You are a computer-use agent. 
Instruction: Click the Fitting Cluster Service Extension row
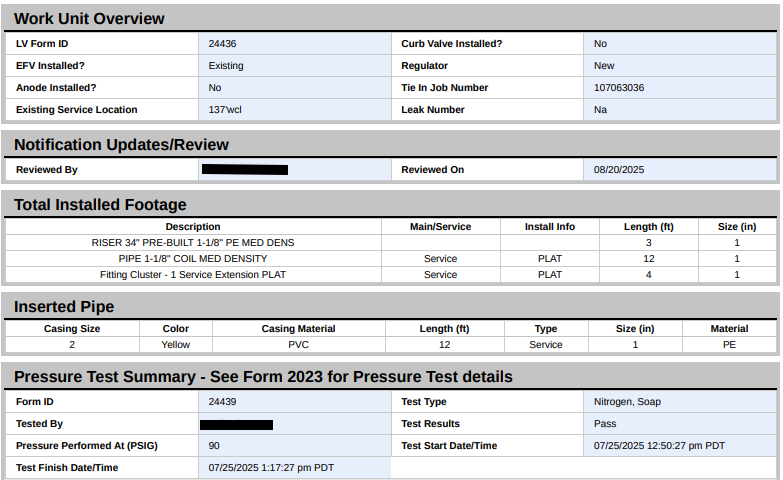(x=193, y=275)
